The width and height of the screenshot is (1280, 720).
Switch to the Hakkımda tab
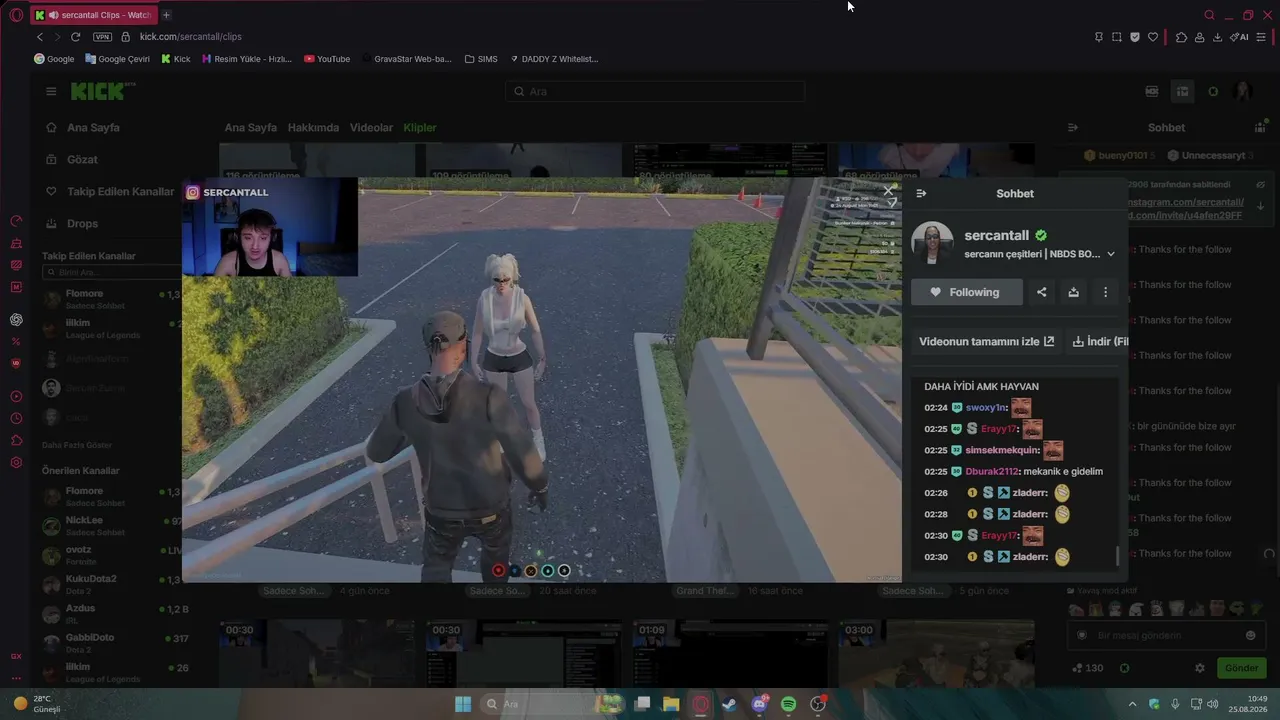313,128
